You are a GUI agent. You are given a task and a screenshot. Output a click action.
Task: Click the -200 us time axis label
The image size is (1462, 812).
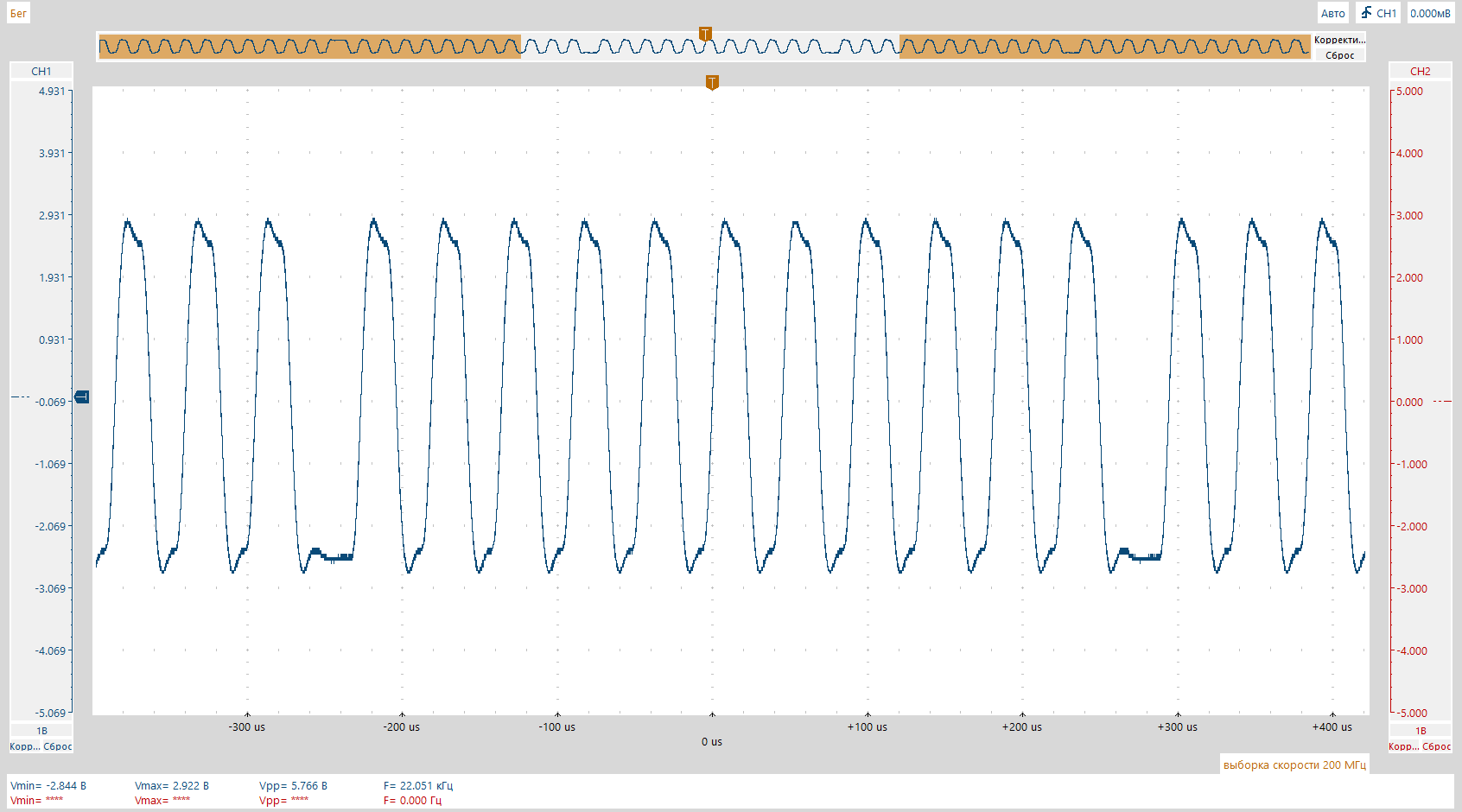(x=402, y=726)
